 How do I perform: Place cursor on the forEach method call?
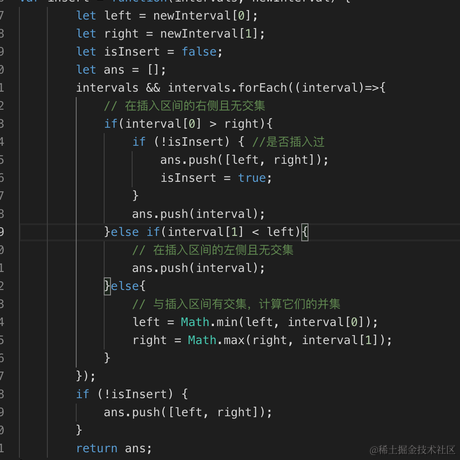pyautogui.click(x=262, y=88)
